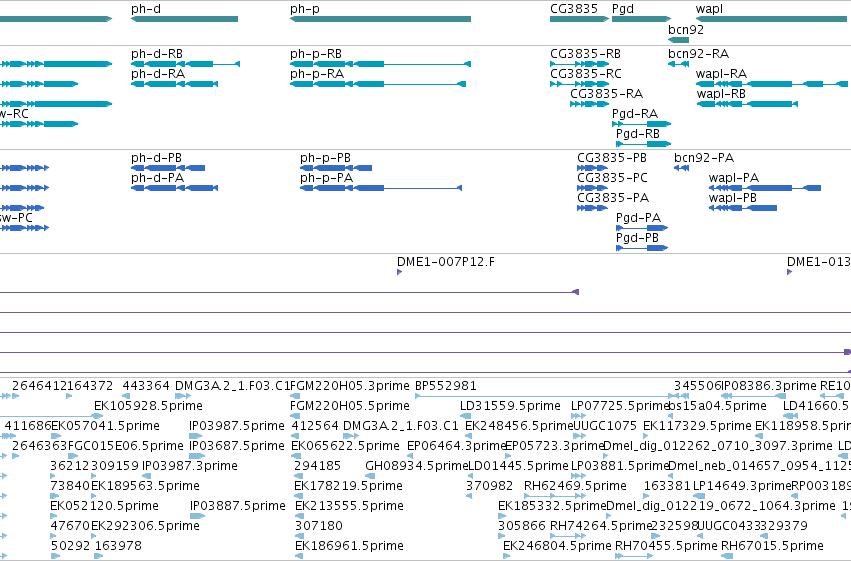This screenshot has height=561, width=851.
Task: Click the EK185332.5prime EST label
Action: point(552,506)
